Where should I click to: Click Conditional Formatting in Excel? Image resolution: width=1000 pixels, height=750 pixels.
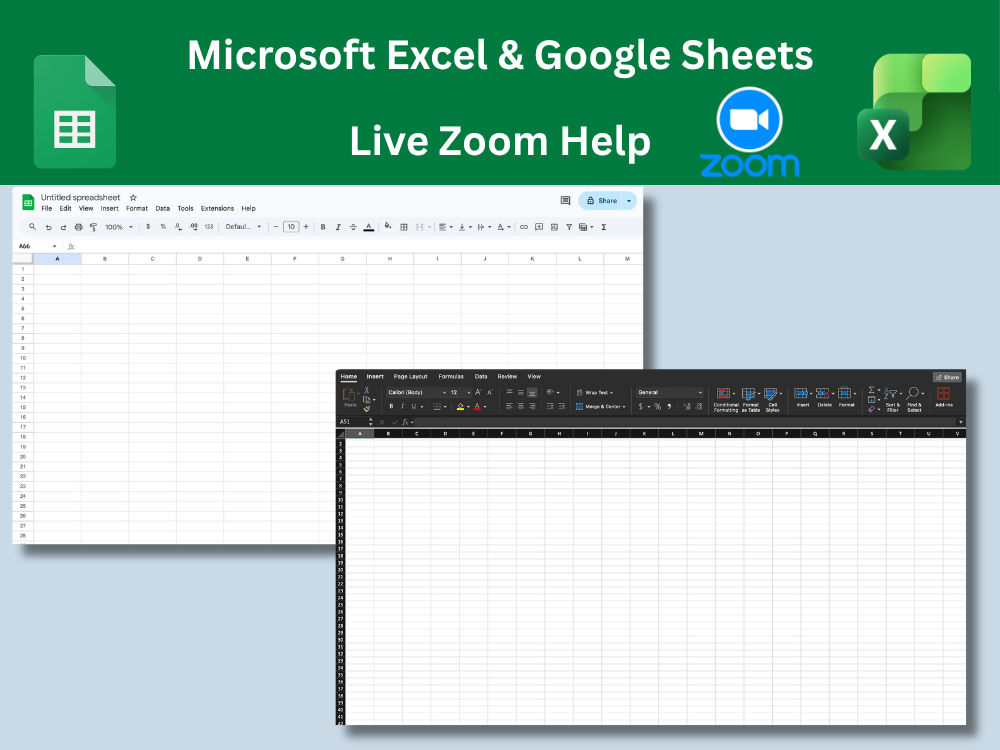click(725, 400)
